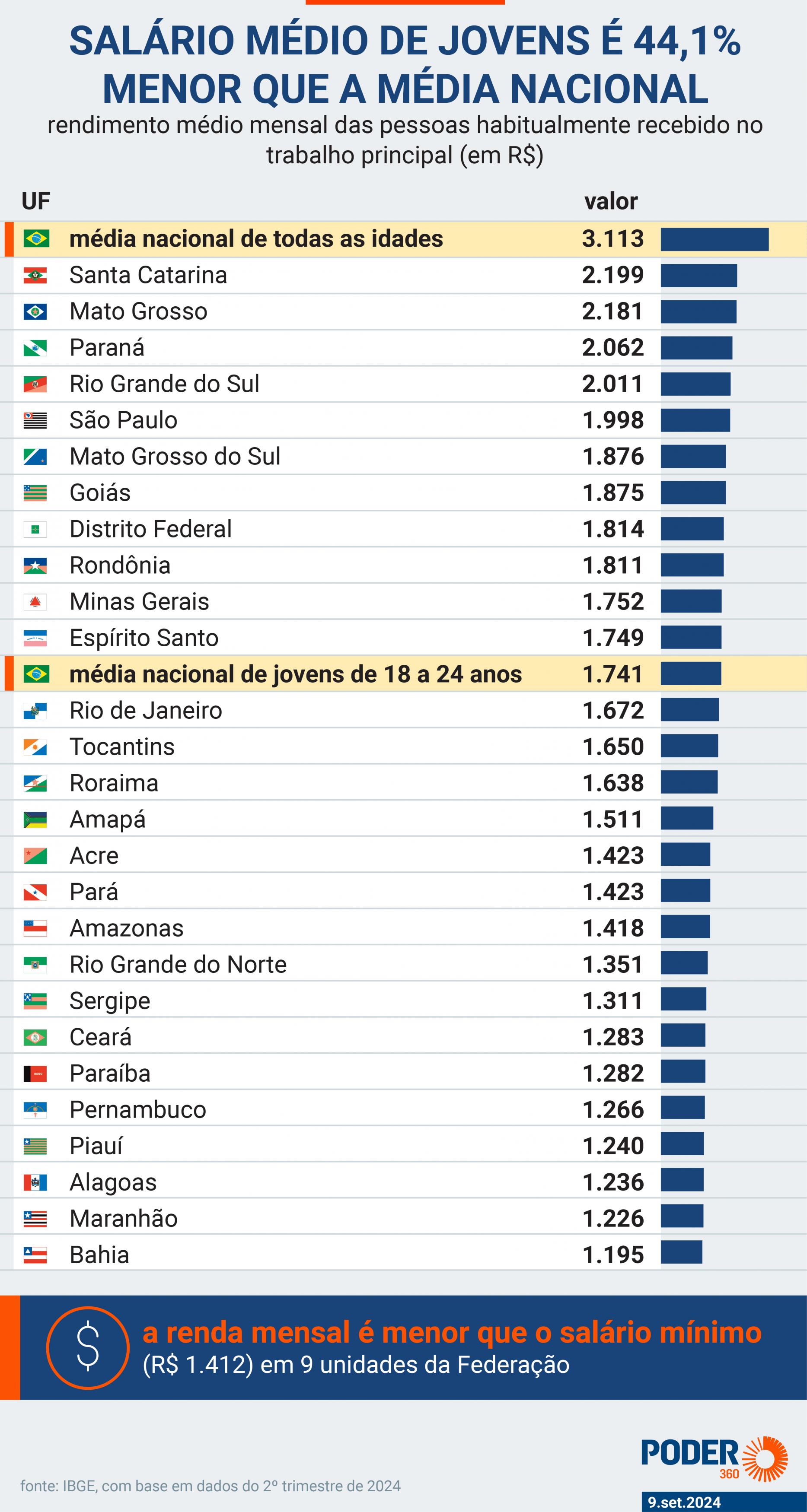Click Brazil flag beside youth national average
Viewport: 807px width, 1512px height.
(x=36, y=674)
